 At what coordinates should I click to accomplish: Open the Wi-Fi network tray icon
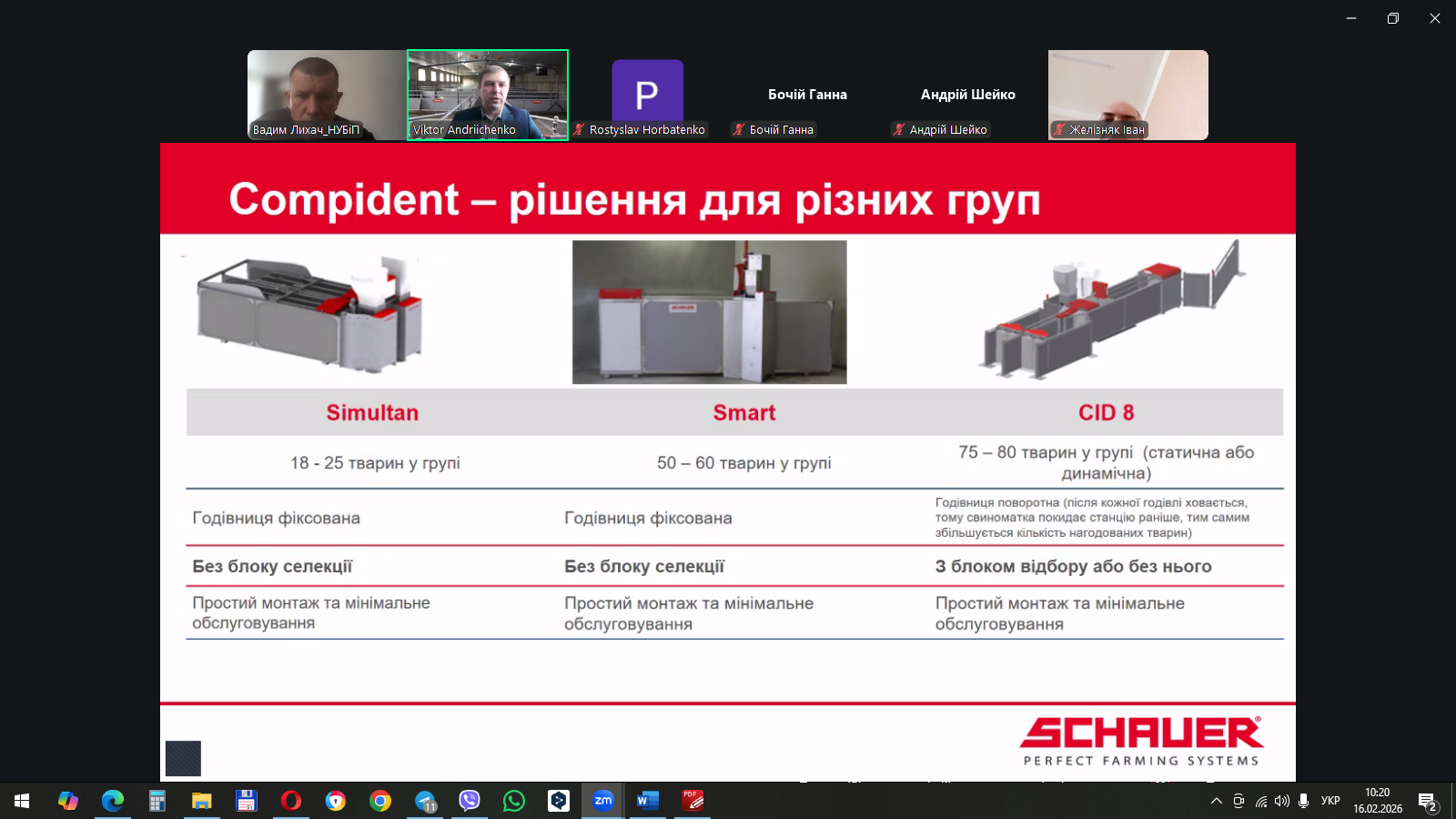click(x=1260, y=801)
